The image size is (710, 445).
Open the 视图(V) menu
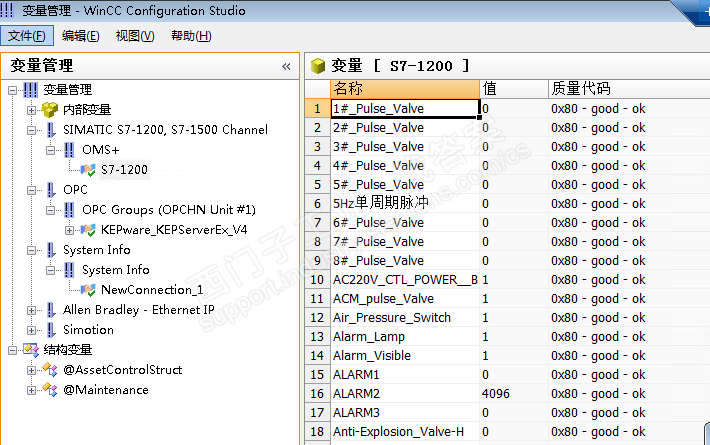pos(135,36)
